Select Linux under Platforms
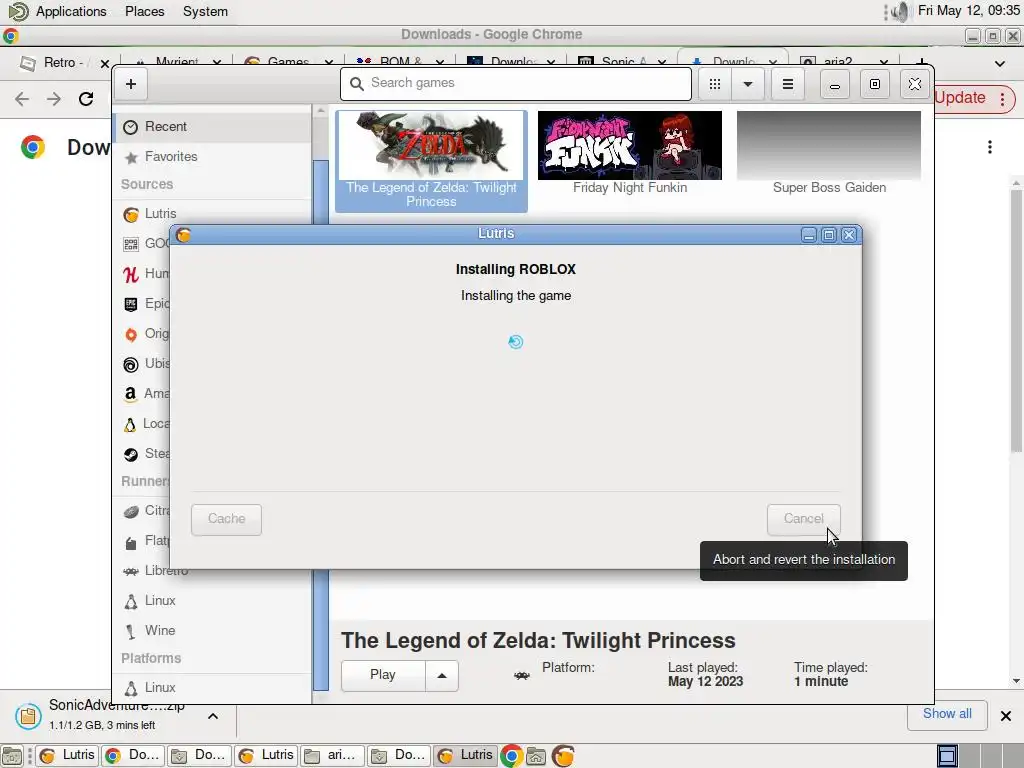 212,688
